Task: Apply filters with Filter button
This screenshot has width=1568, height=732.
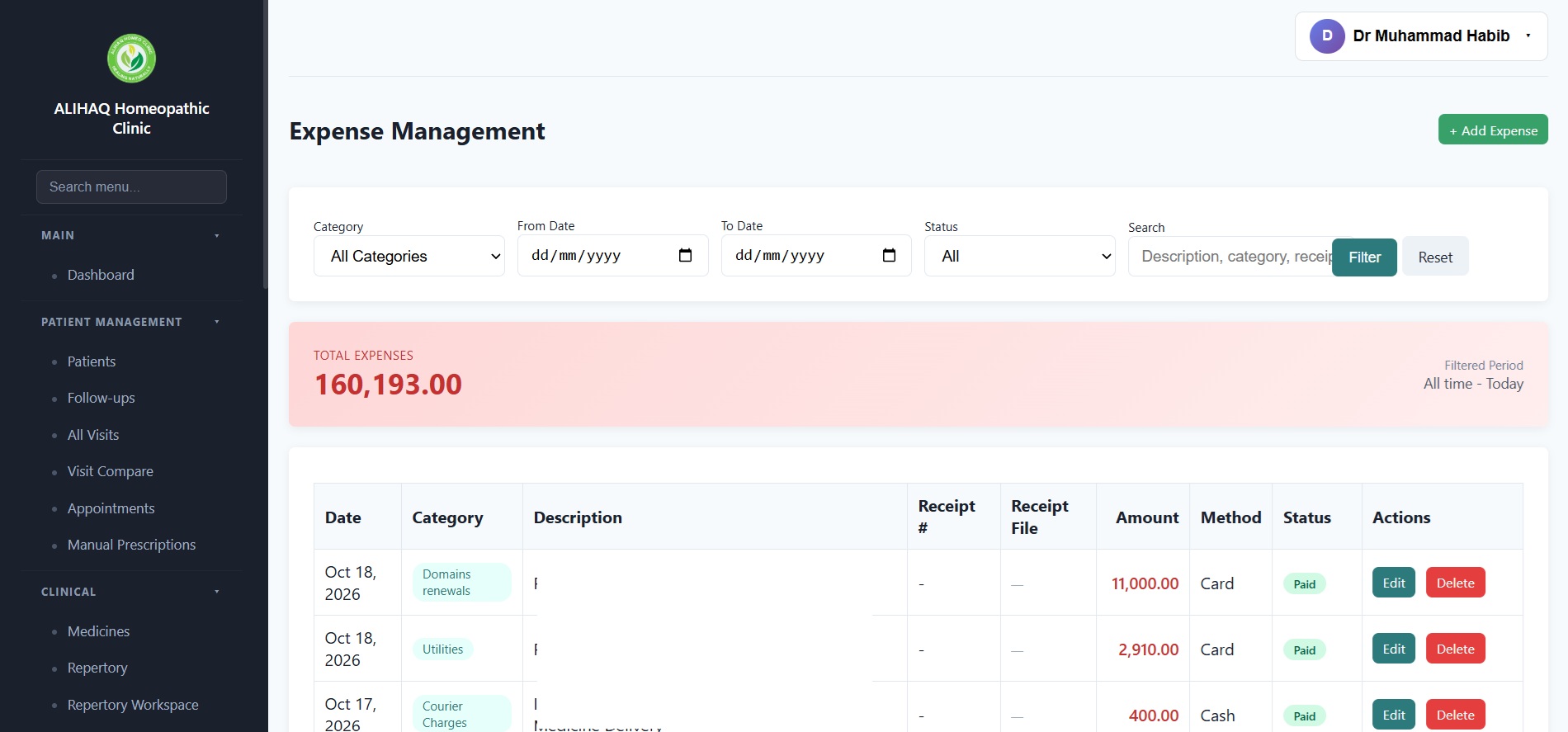Action: coord(1364,257)
